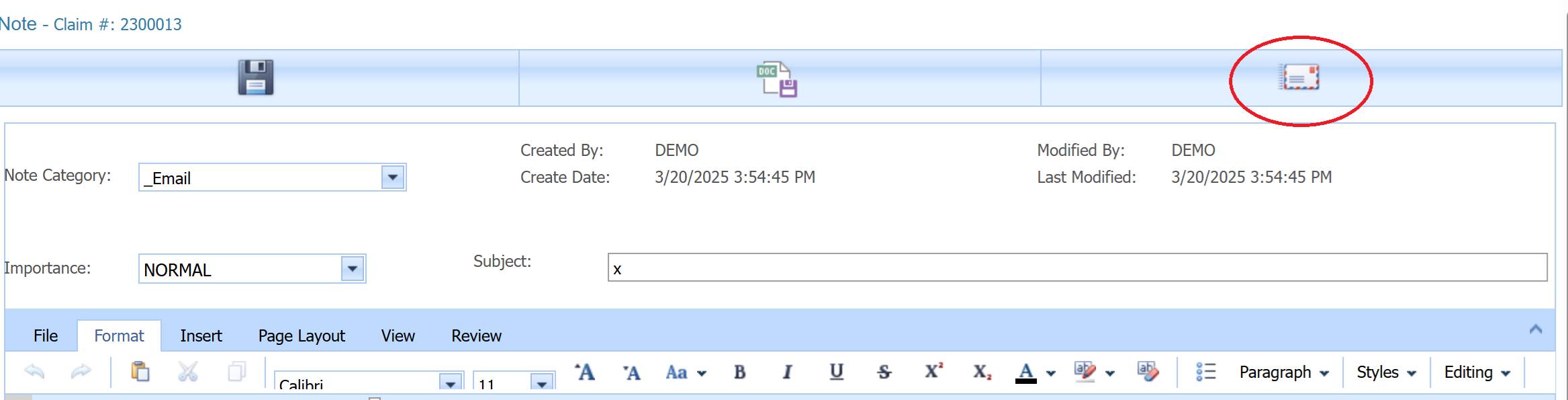Apply superscript formatting
This screenshot has height=400, width=1568.
tap(933, 372)
